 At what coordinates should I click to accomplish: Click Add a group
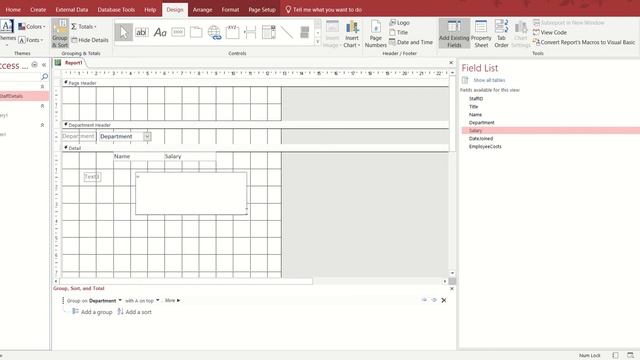(x=92, y=312)
